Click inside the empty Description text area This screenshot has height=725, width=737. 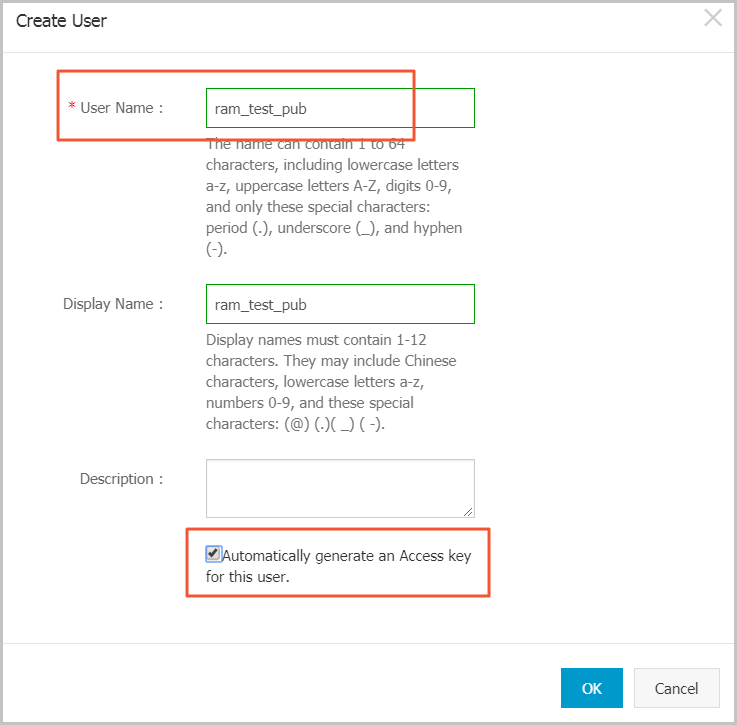coord(340,489)
